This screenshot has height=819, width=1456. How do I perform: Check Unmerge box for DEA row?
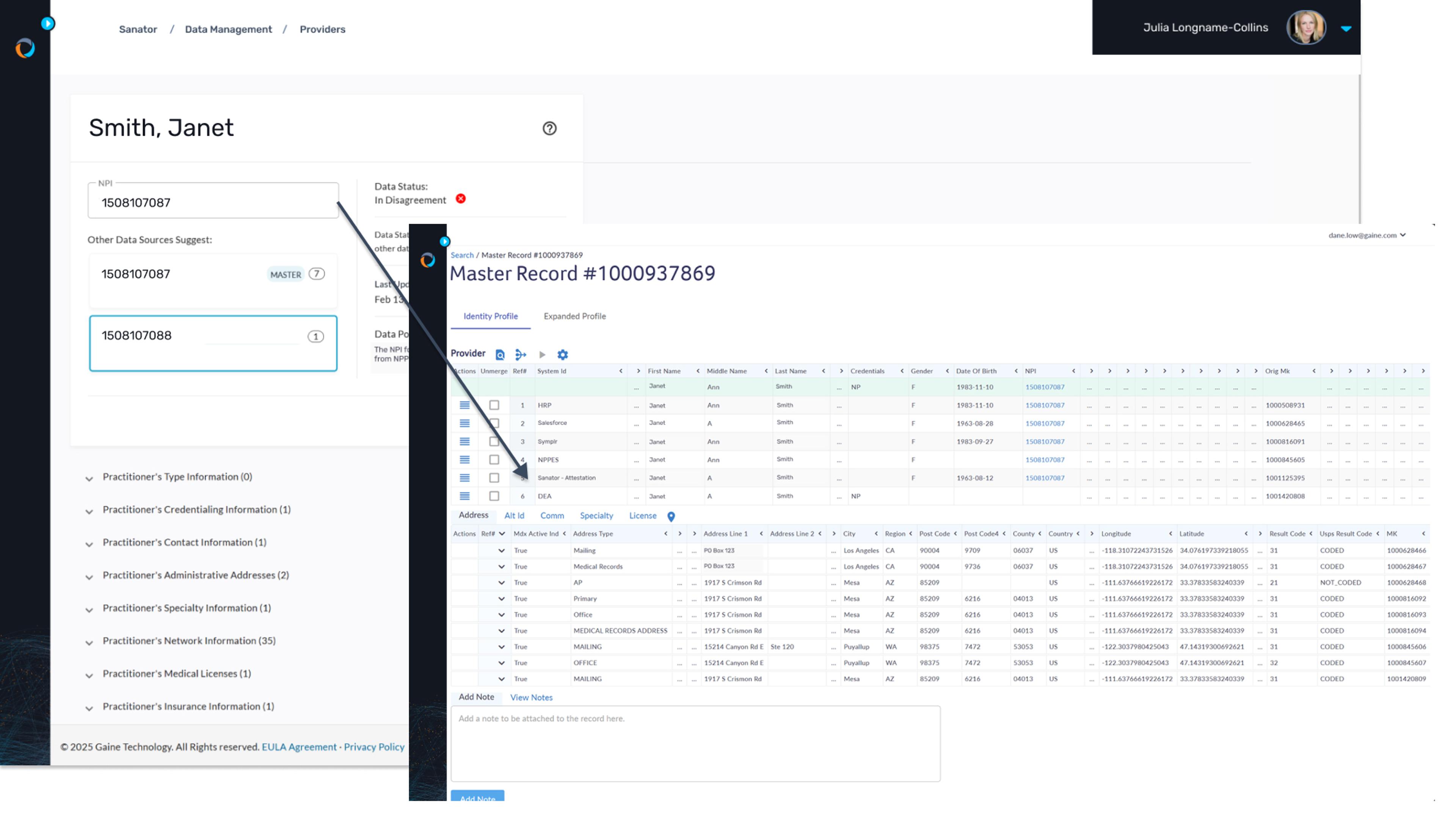(494, 496)
